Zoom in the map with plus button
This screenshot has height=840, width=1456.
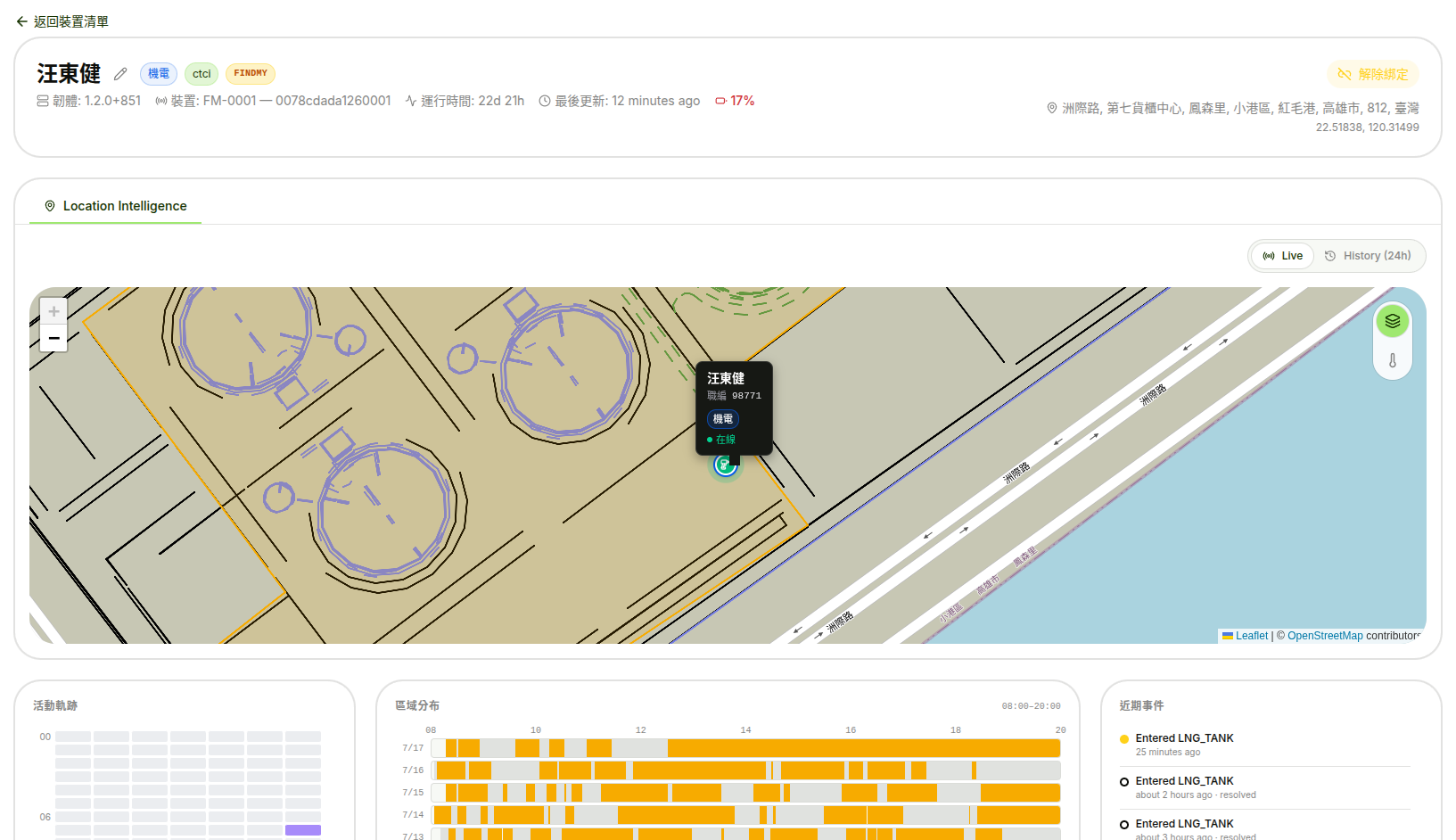(x=53, y=311)
